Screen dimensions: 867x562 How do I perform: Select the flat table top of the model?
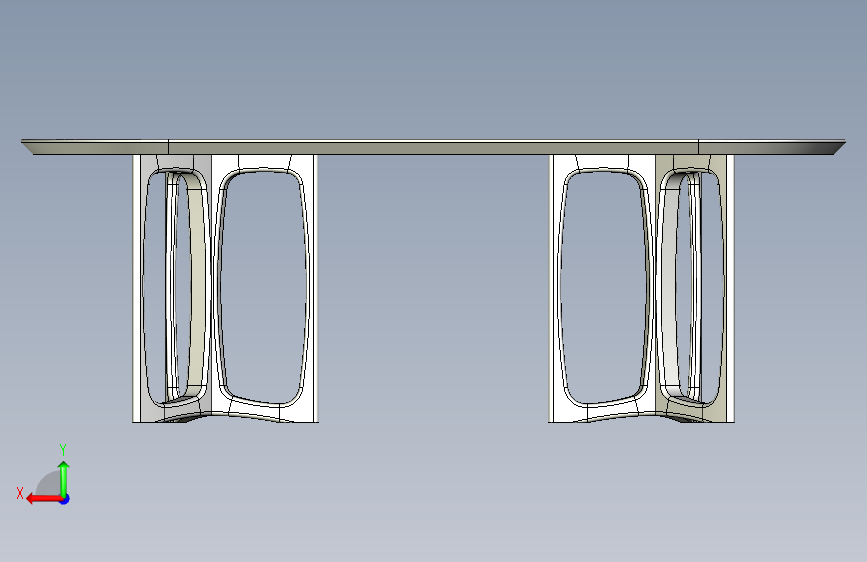[x=433, y=147]
